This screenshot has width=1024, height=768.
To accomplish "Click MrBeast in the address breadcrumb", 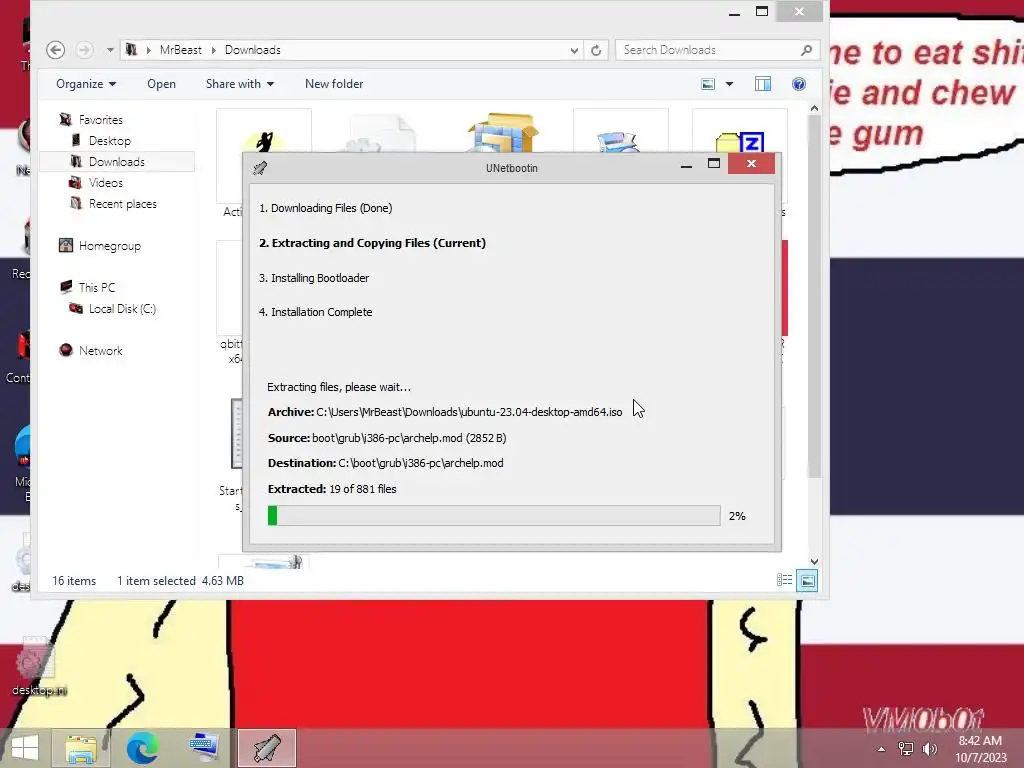I will (180, 50).
